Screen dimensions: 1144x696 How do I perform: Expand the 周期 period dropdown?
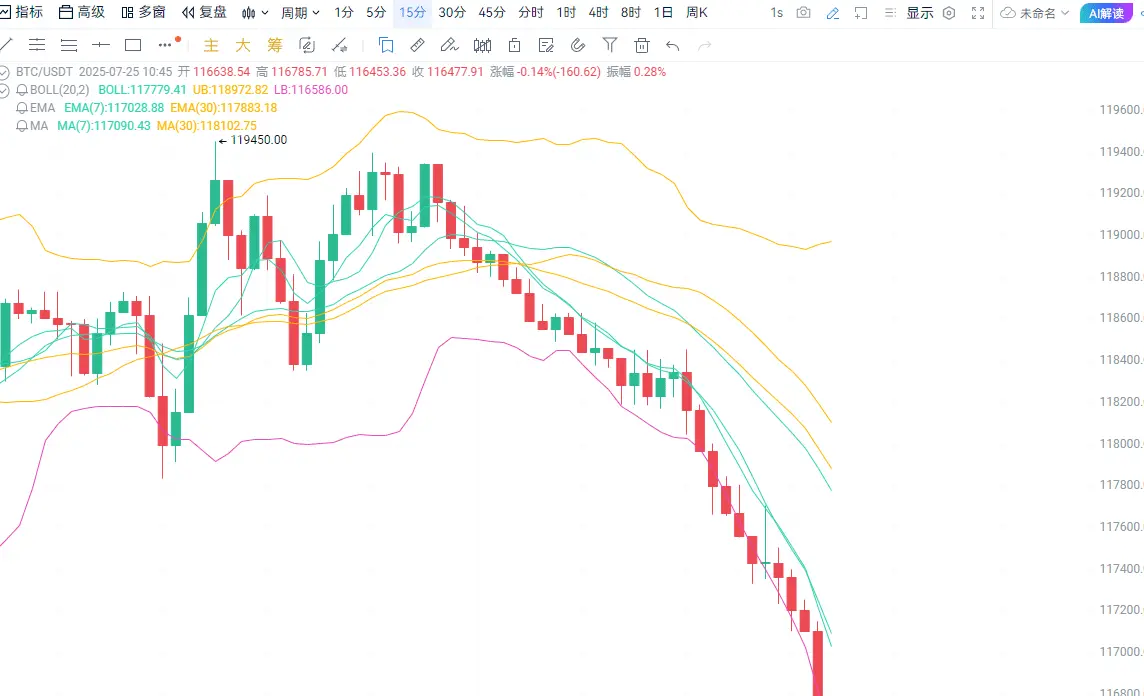(x=301, y=12)
